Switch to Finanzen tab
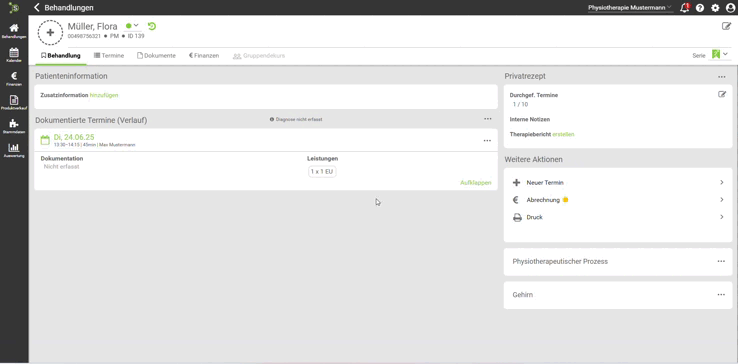738x364 pixels. (204, 56)
